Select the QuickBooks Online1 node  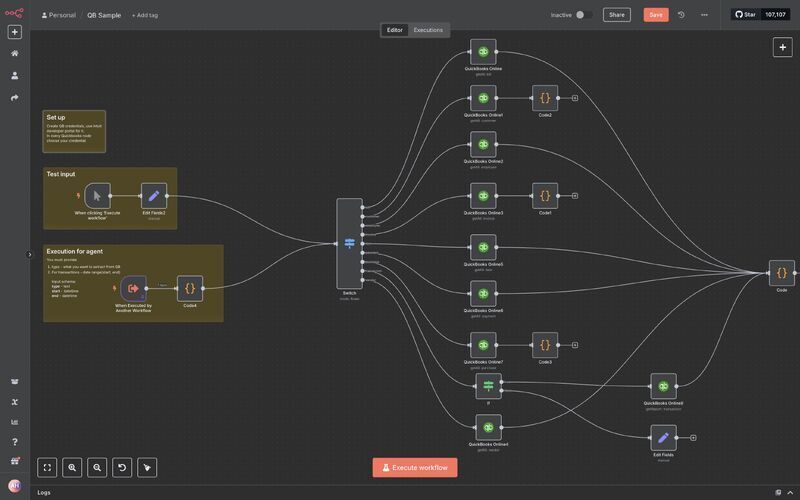click(x=483, y=98)
